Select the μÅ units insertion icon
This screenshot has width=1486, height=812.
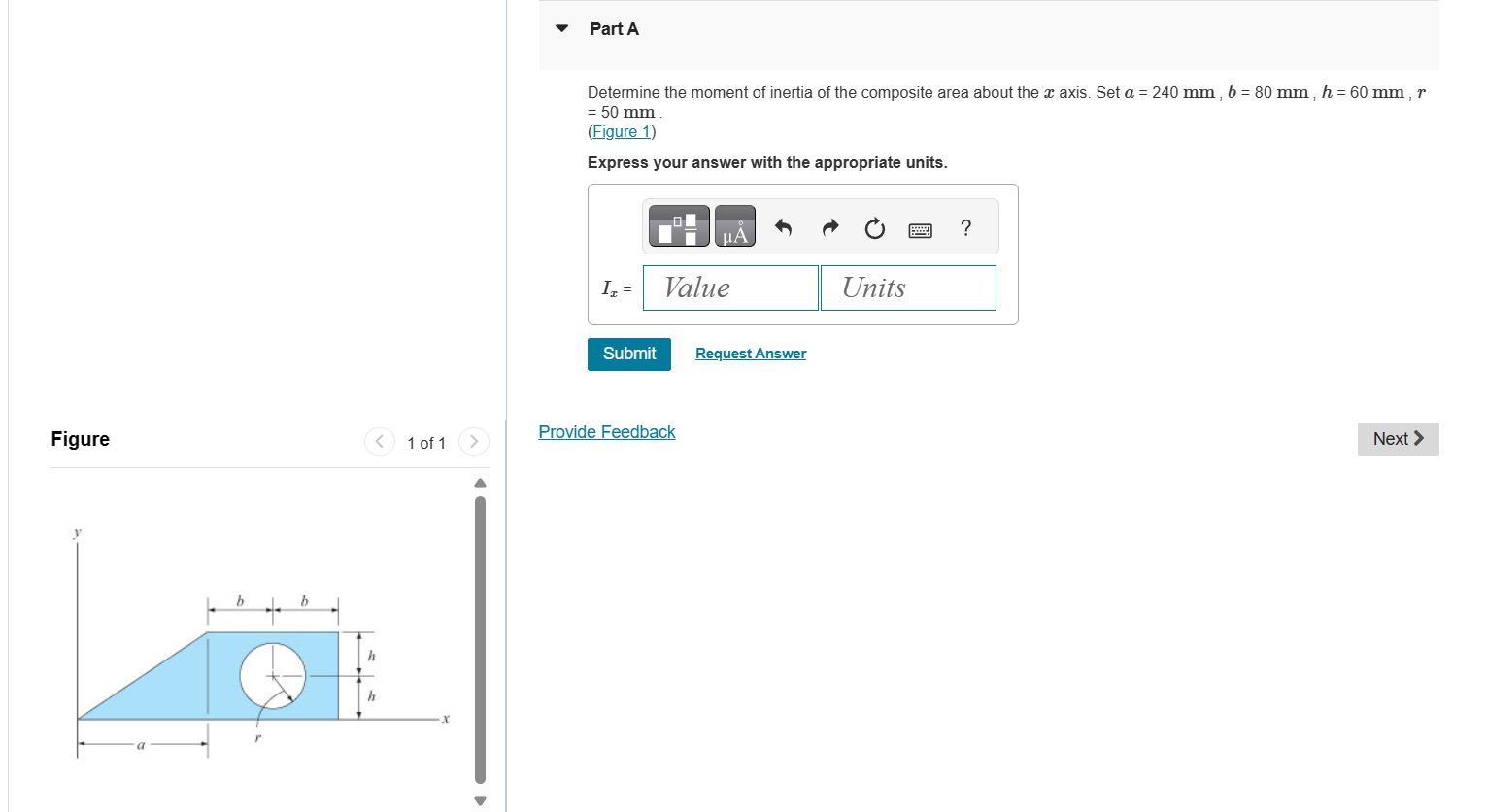734,225
